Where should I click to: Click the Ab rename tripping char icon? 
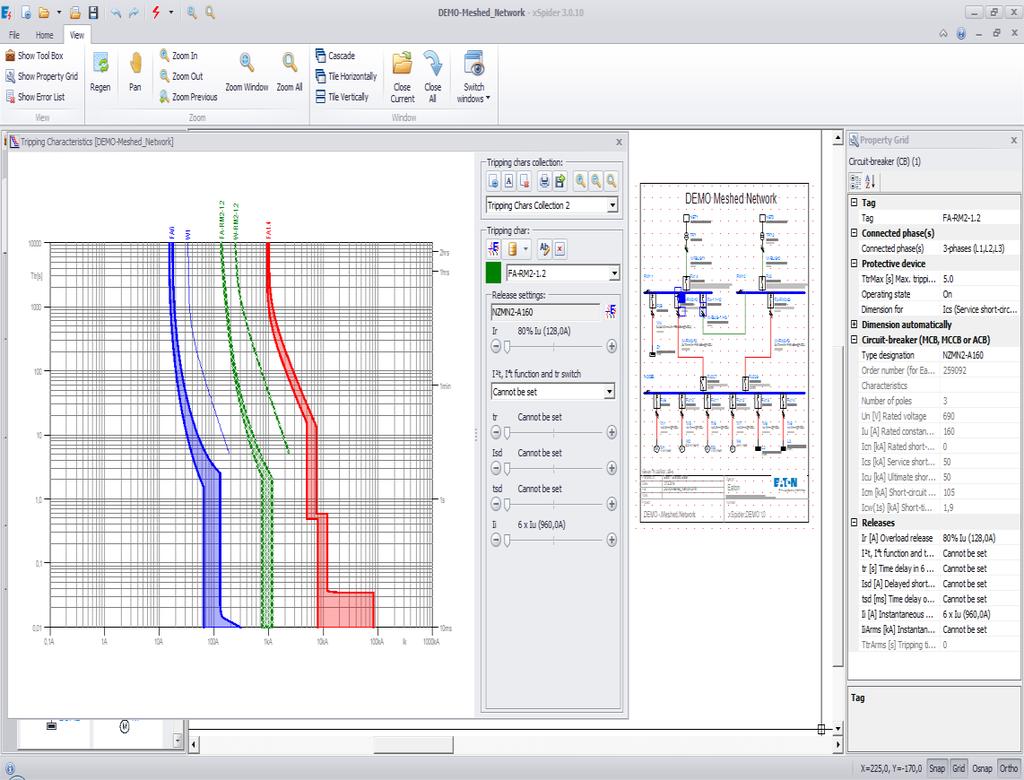(x=544, y=249)
